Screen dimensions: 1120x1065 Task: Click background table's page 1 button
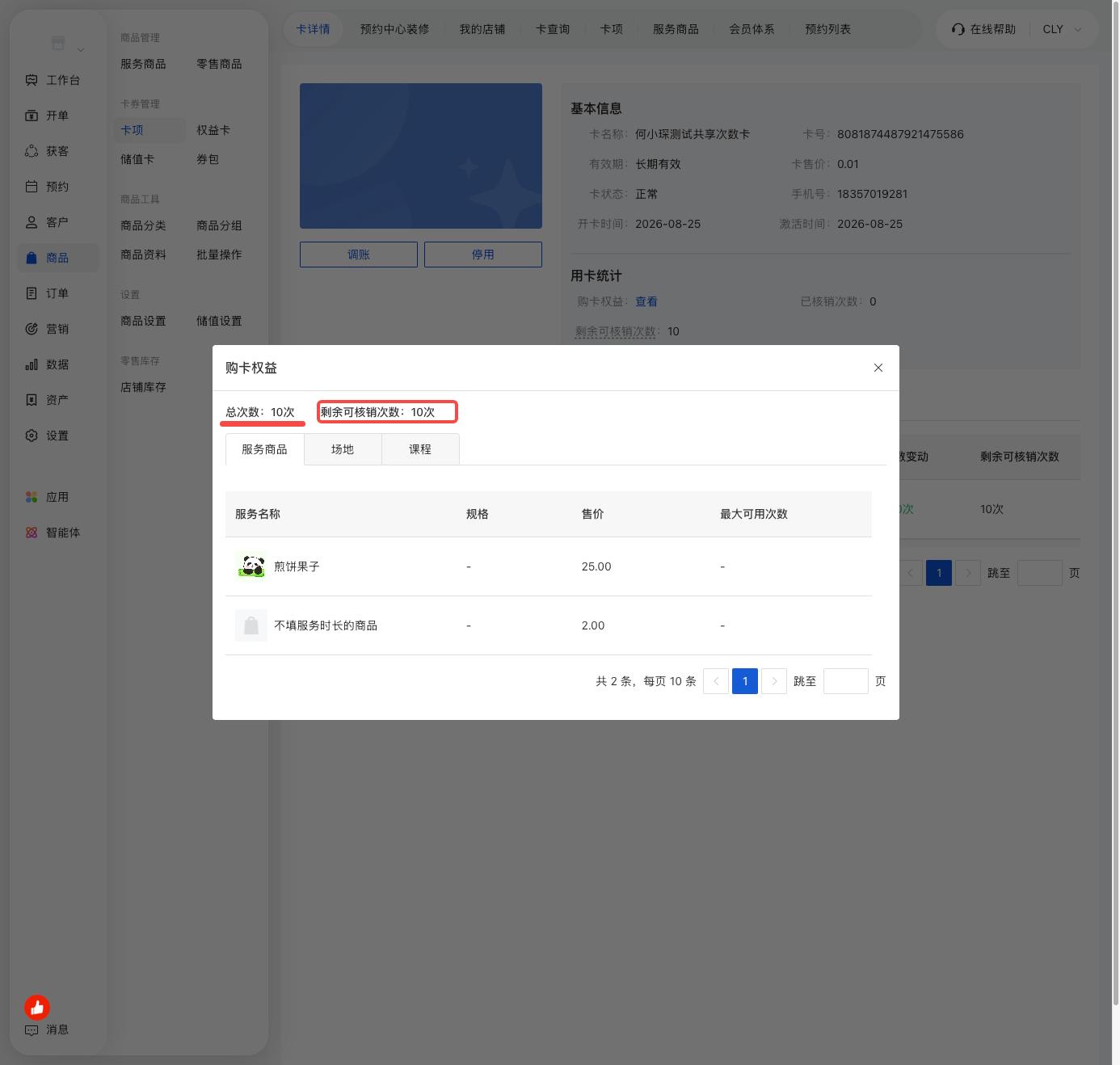[x=939, y=573]
